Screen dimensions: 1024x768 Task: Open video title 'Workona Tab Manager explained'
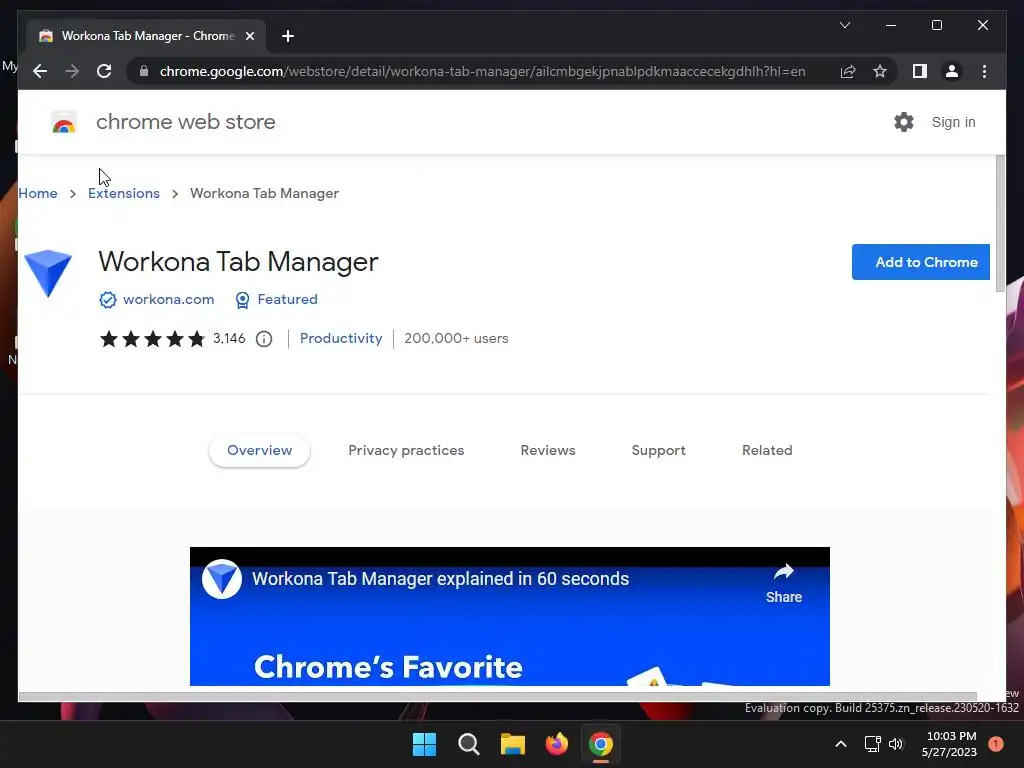tap(440, 579)
